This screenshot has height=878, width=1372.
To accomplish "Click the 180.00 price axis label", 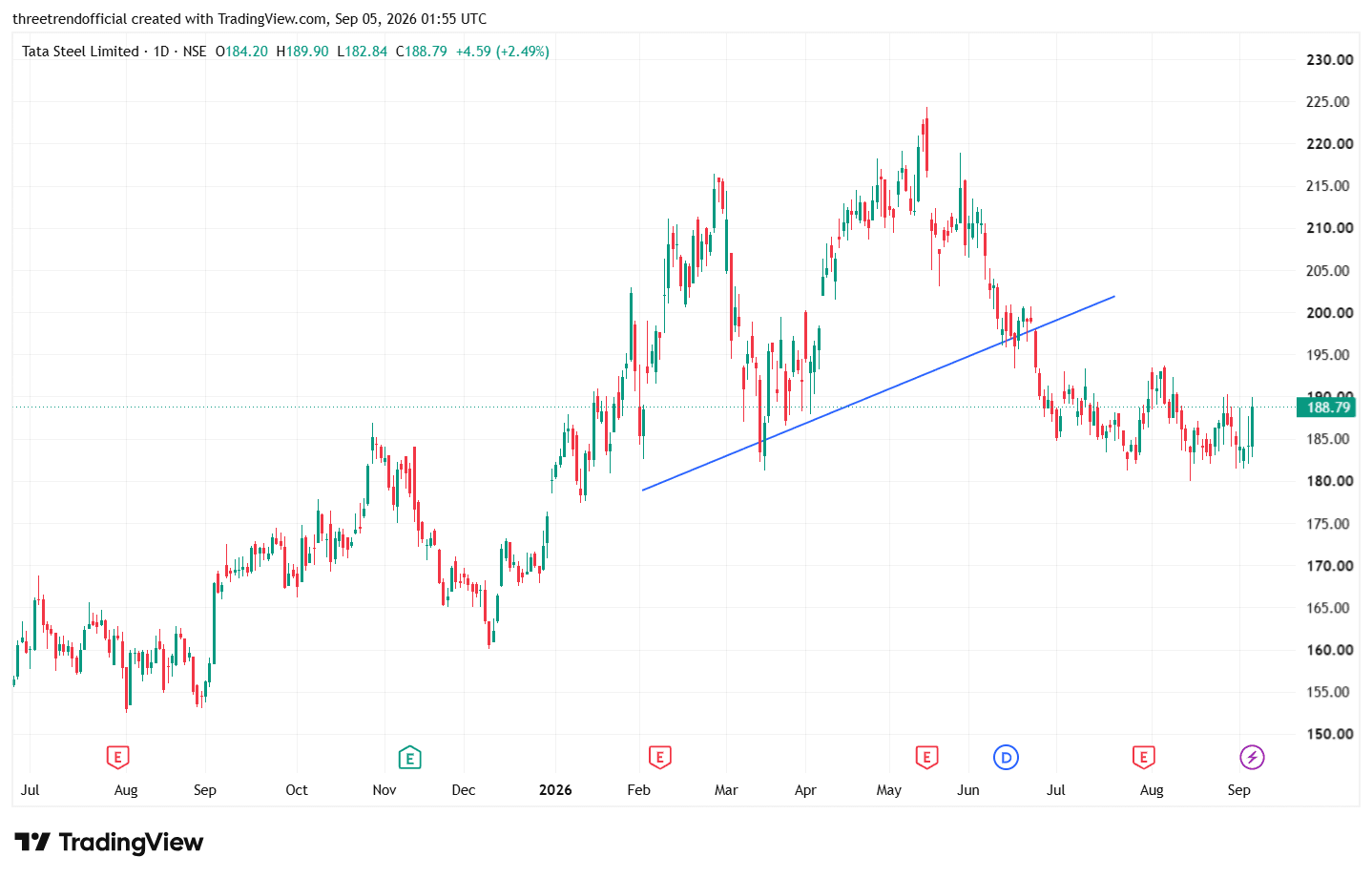I will (x=1329, y=481).
